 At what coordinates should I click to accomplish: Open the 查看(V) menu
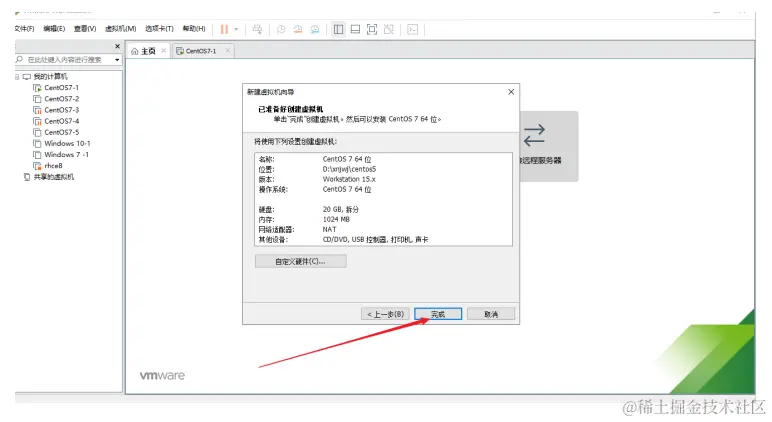pyautogui.click(x=85, y=29)
